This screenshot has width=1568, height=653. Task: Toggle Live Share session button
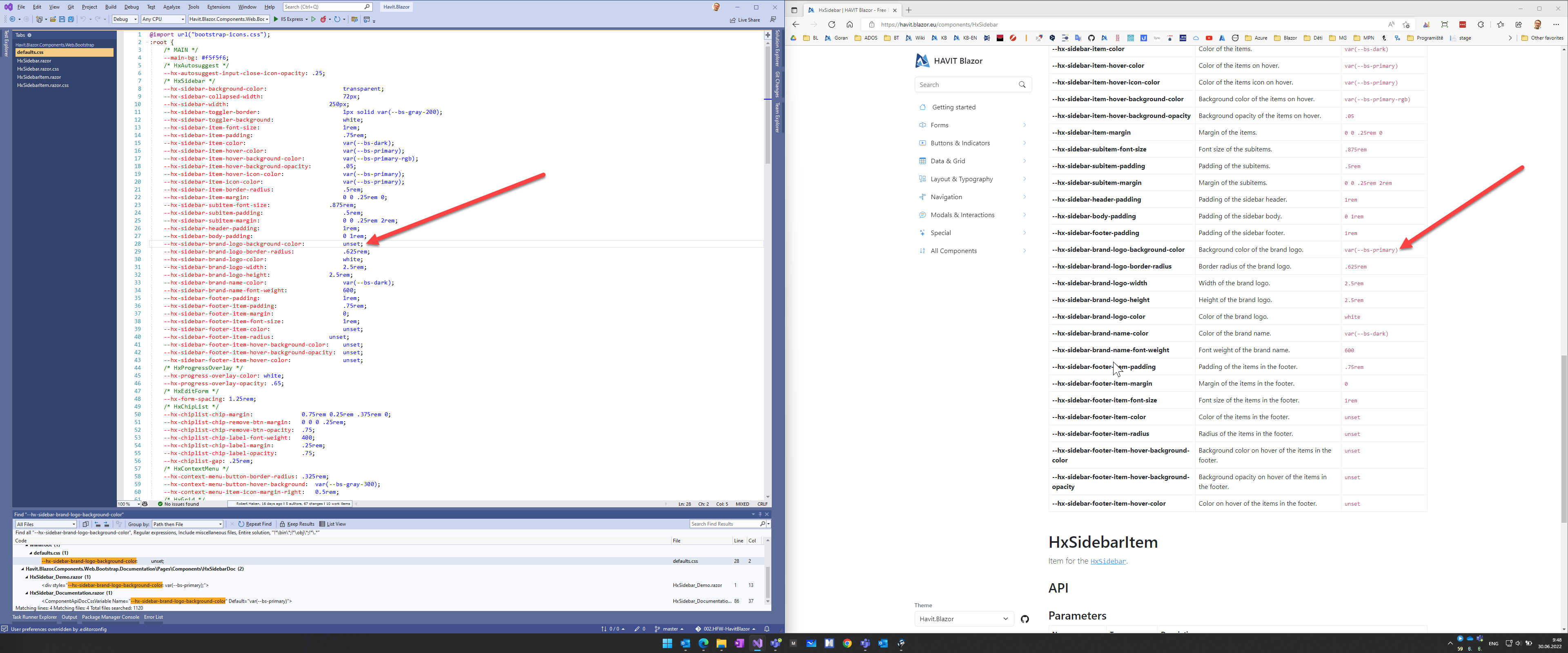pyautogui.click(x=745, y=20)
